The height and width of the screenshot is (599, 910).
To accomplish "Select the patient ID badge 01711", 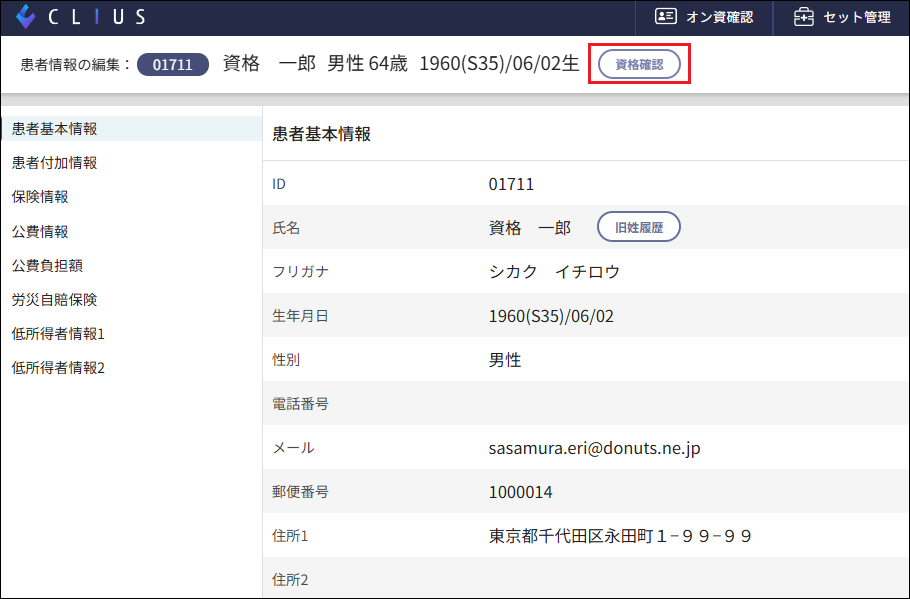I will tap(172, 62).
